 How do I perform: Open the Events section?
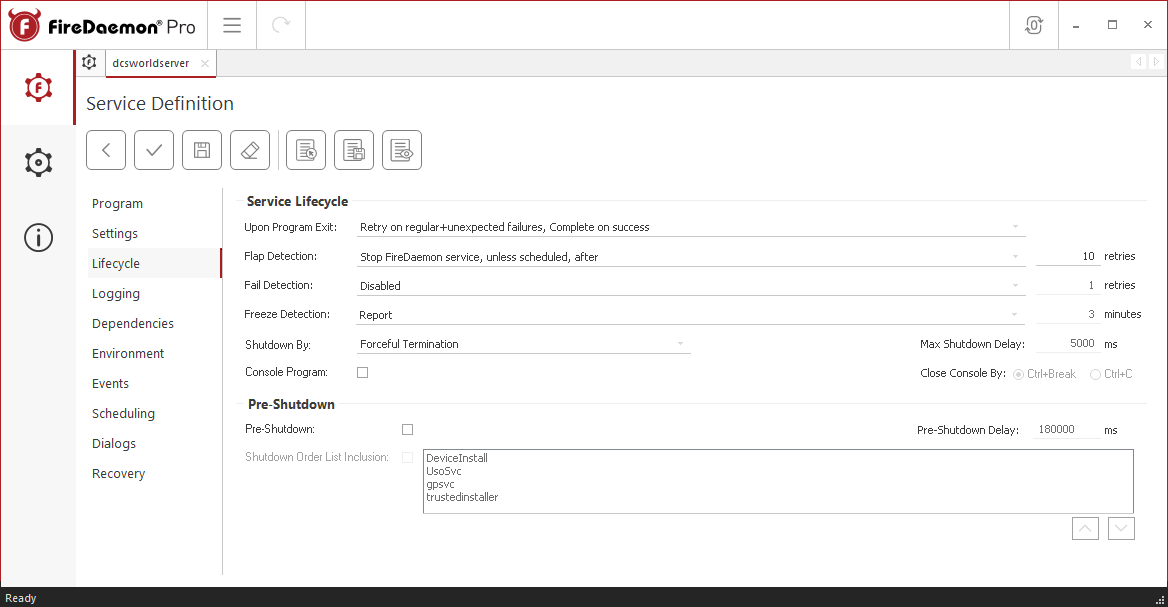(x=110, y=384)
